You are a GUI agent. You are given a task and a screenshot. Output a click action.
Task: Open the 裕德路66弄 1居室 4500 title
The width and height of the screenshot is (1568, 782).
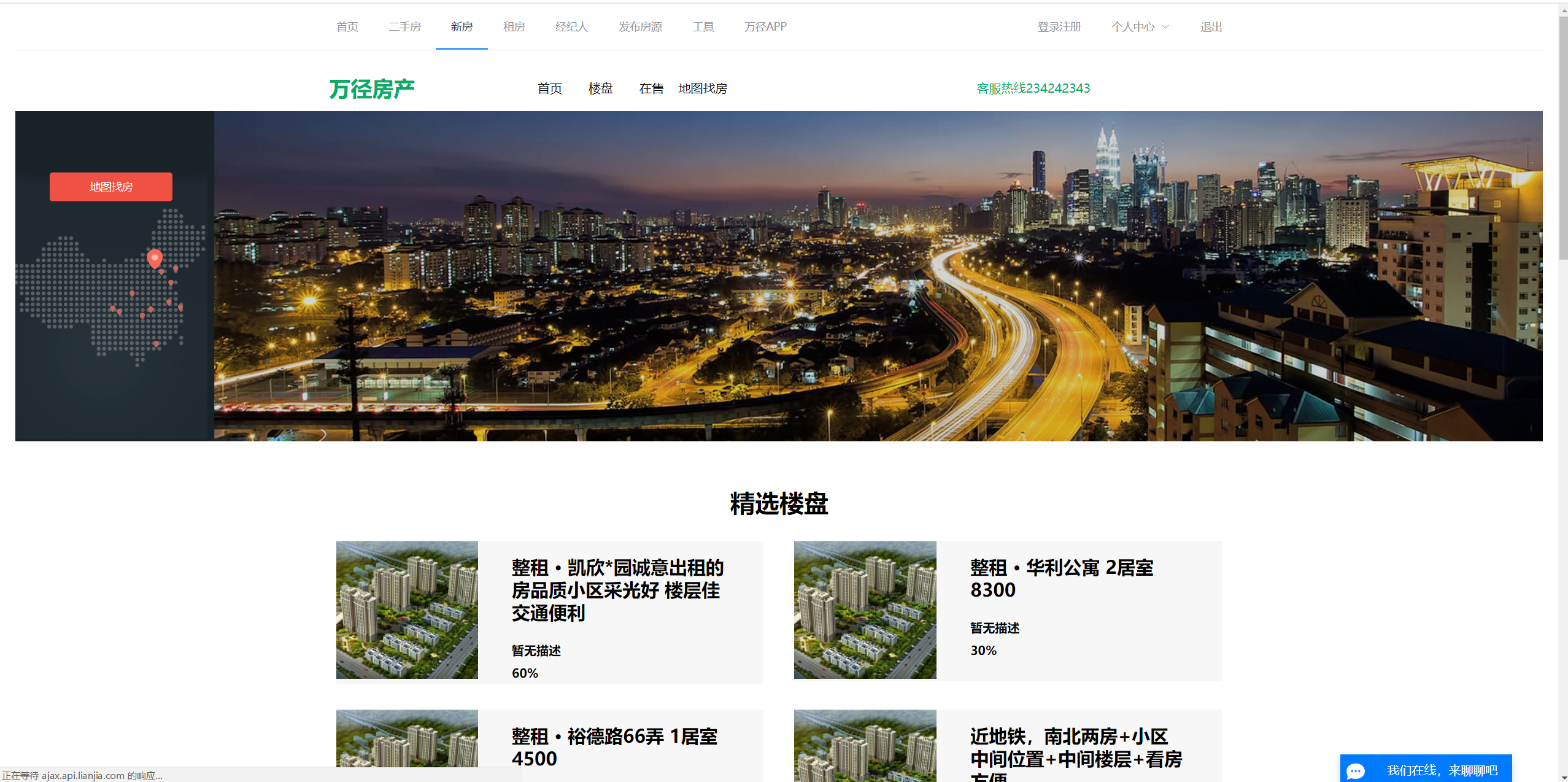coord(614,747)
